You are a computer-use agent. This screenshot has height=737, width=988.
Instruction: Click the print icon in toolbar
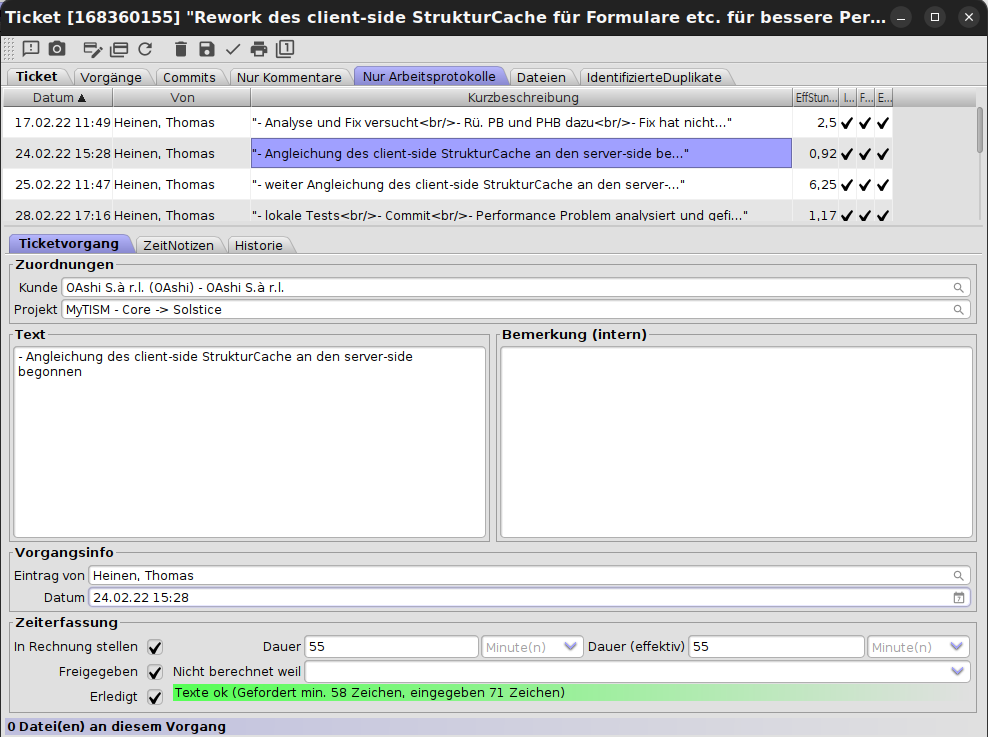click(x=259, y=49)
